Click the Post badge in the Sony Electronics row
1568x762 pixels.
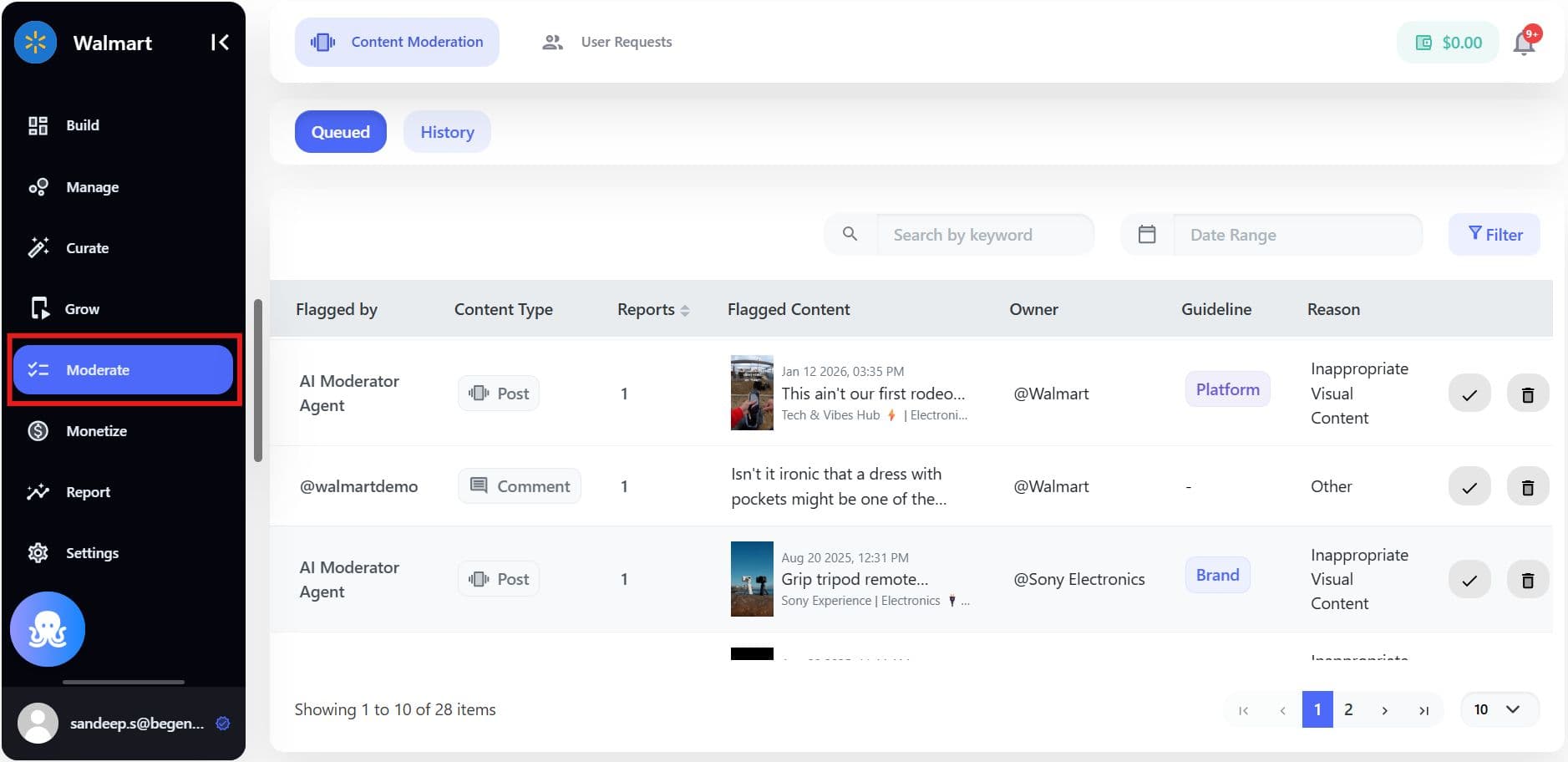click(x=499, y=579)
